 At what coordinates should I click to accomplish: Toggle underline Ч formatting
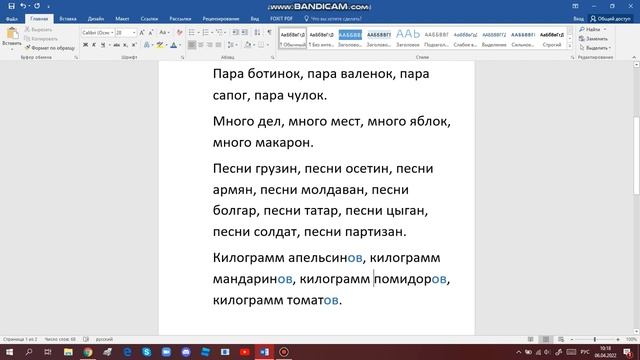(103, 45)
